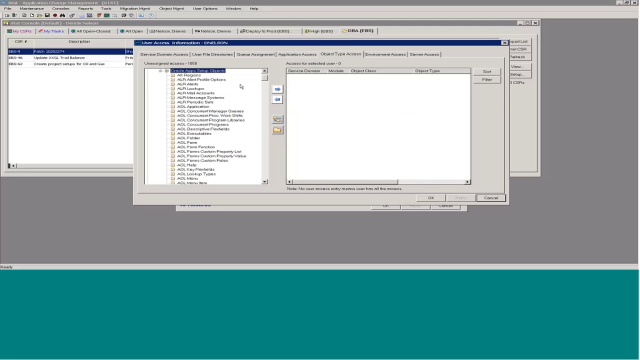Open the User Options menu
This screenshot has width=640, height=360.
click(x=205, y=9)
